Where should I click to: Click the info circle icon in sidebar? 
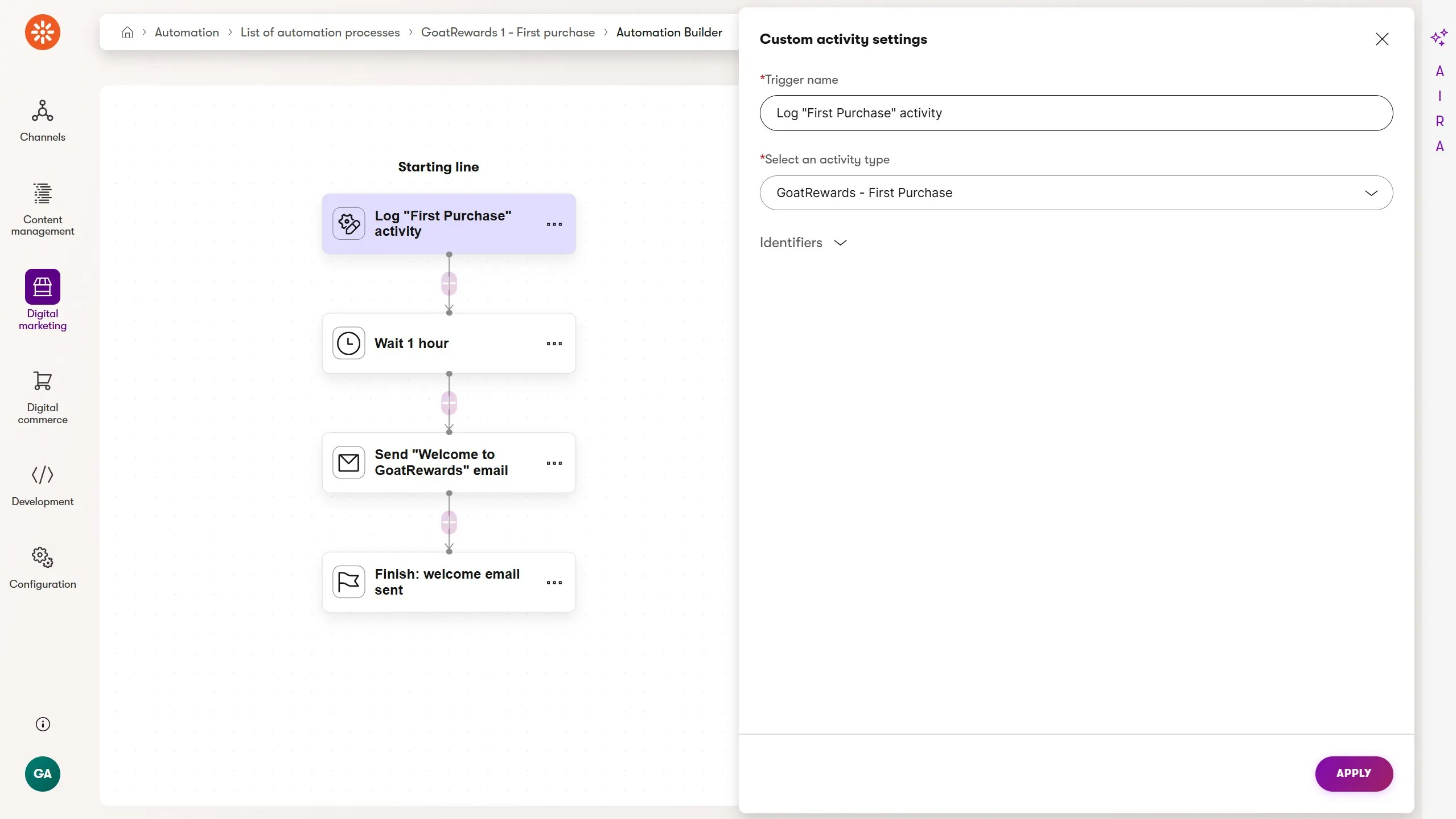43,724
